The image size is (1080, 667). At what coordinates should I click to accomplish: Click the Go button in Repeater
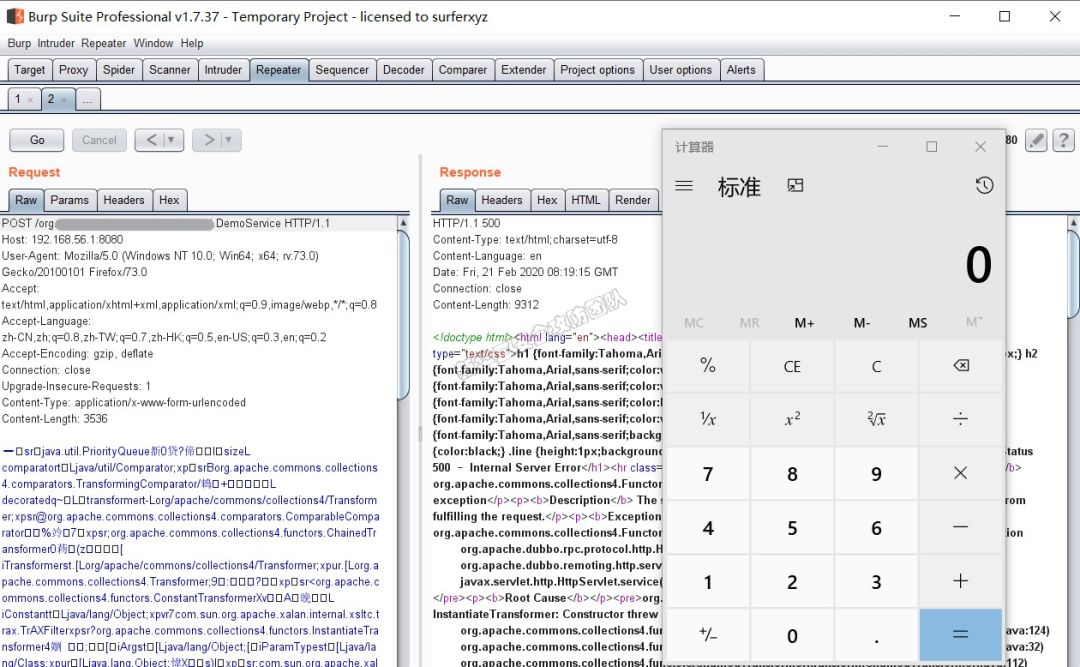point(37,140)
